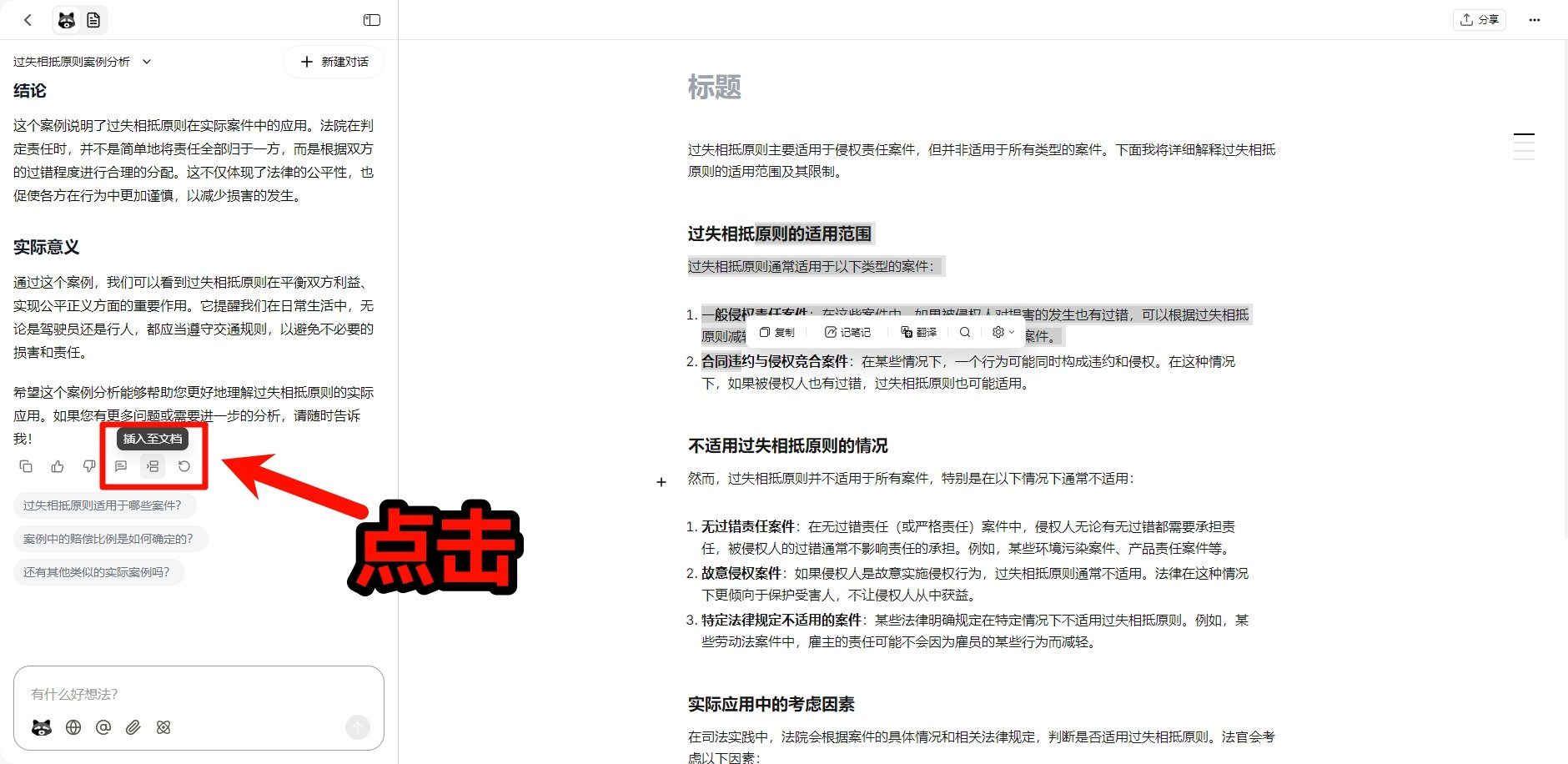Enable web search via the globe icon

pyautogui.click(x=73, y=727)
